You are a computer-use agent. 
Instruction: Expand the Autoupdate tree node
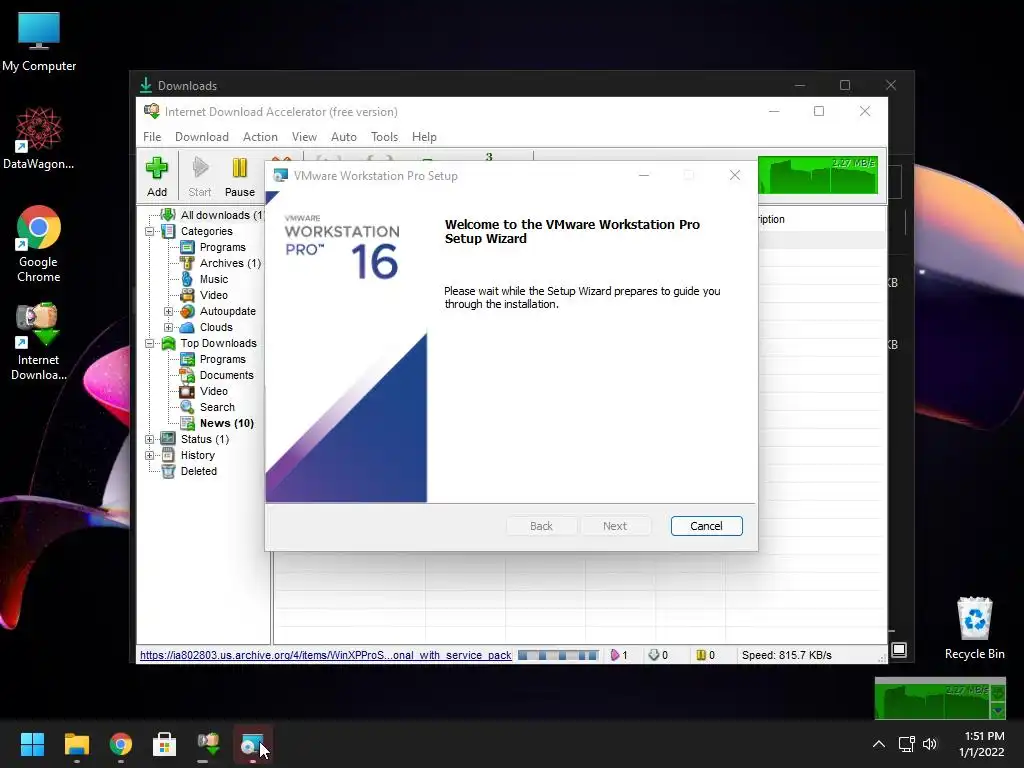click(168, 312)
